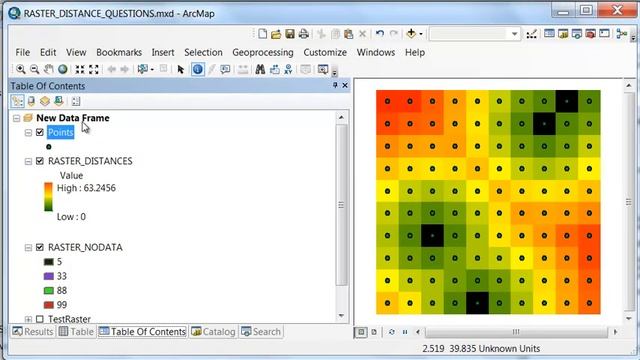Uncheck the Points layer checkbox
The height and width of the screenshot is (360, 640).
(x=40, y=132)
